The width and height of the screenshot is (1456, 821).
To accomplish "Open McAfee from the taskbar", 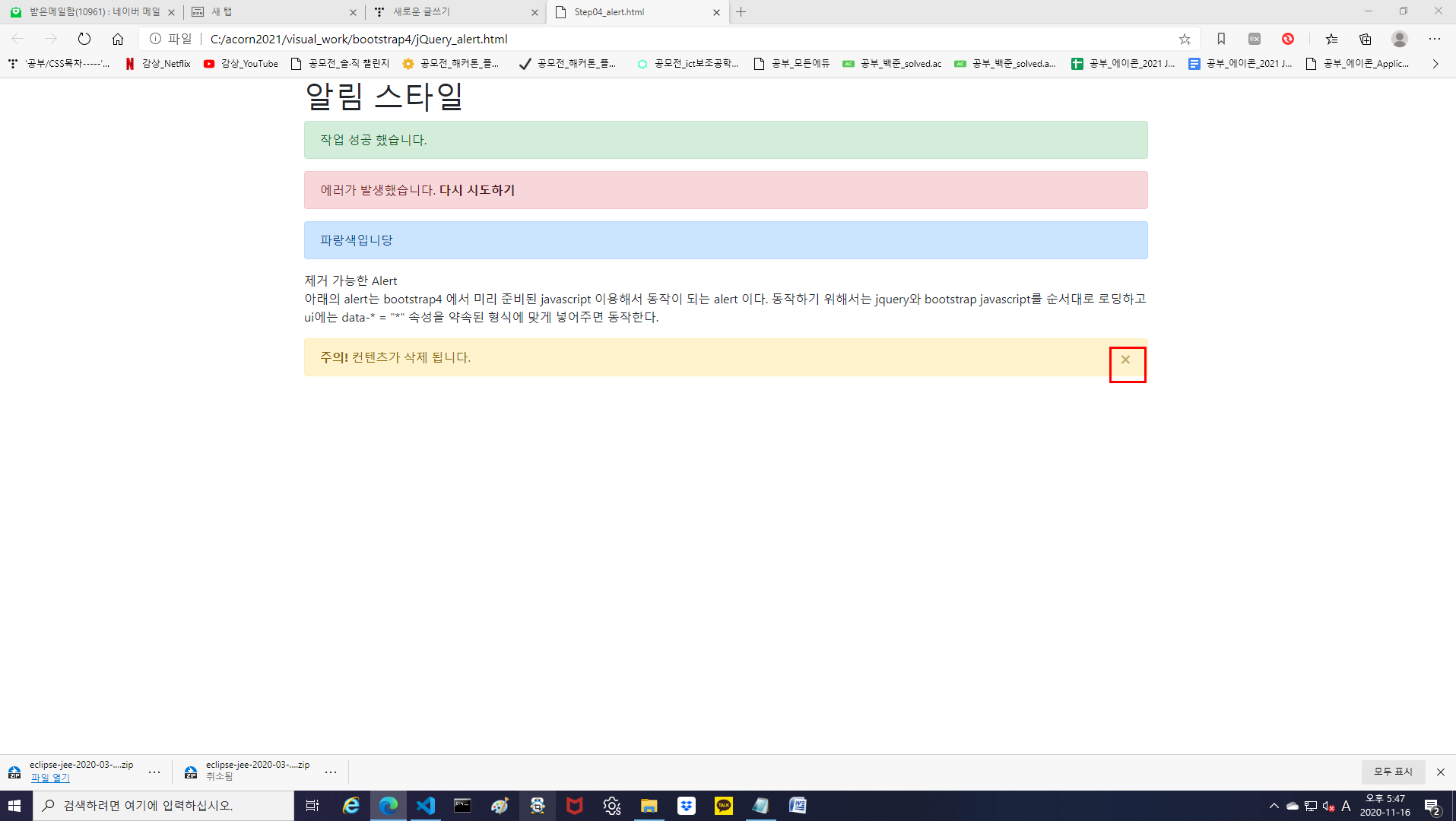I will (x=574, y=806).
